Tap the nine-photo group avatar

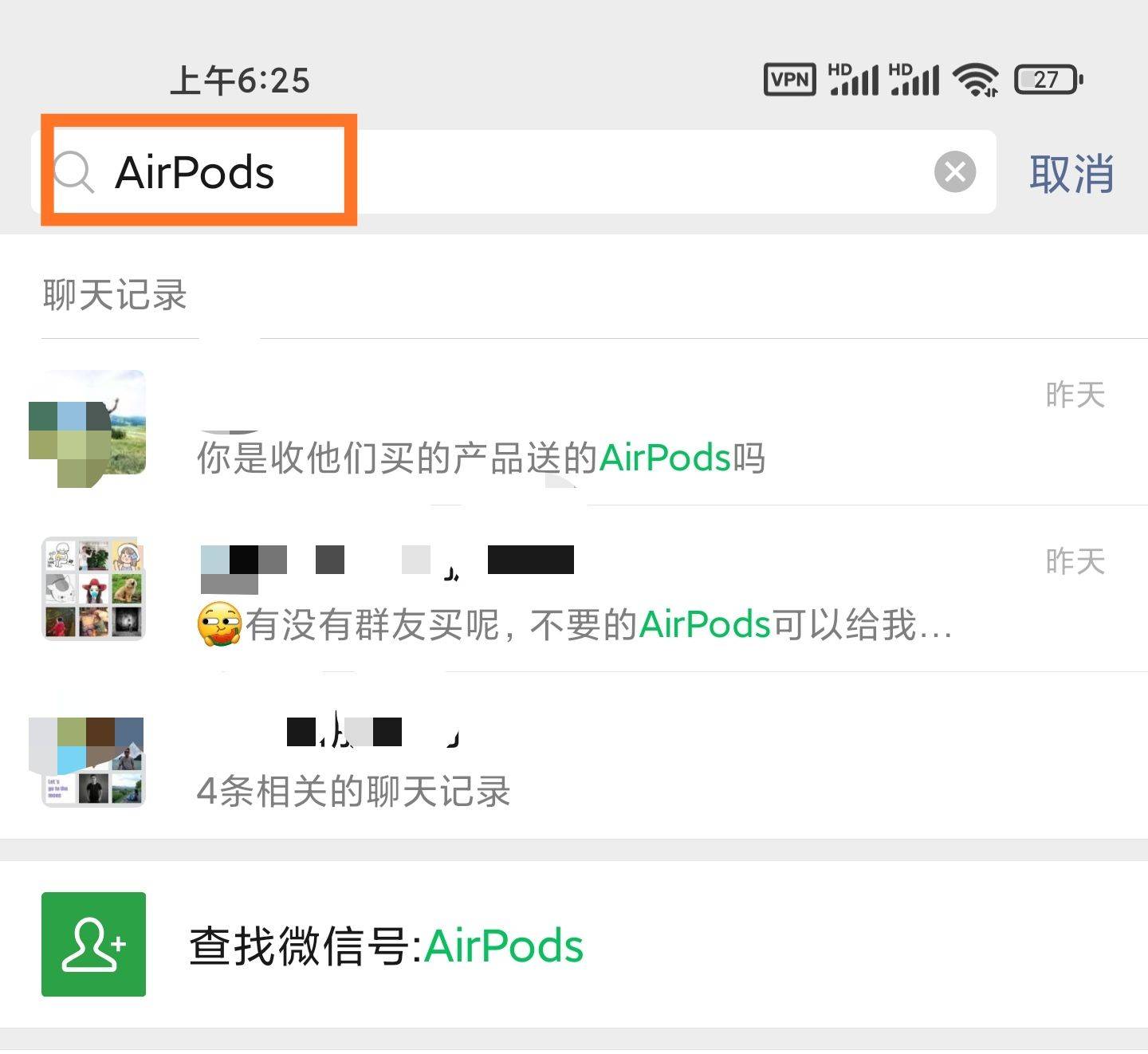point(93,589)
